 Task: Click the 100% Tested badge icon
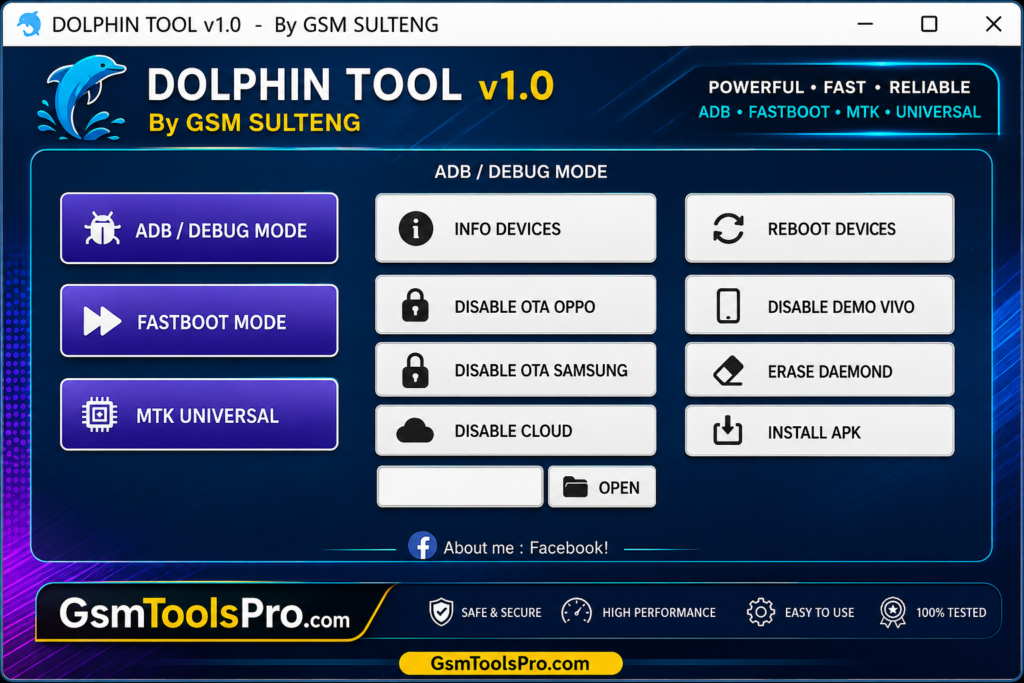893,612
